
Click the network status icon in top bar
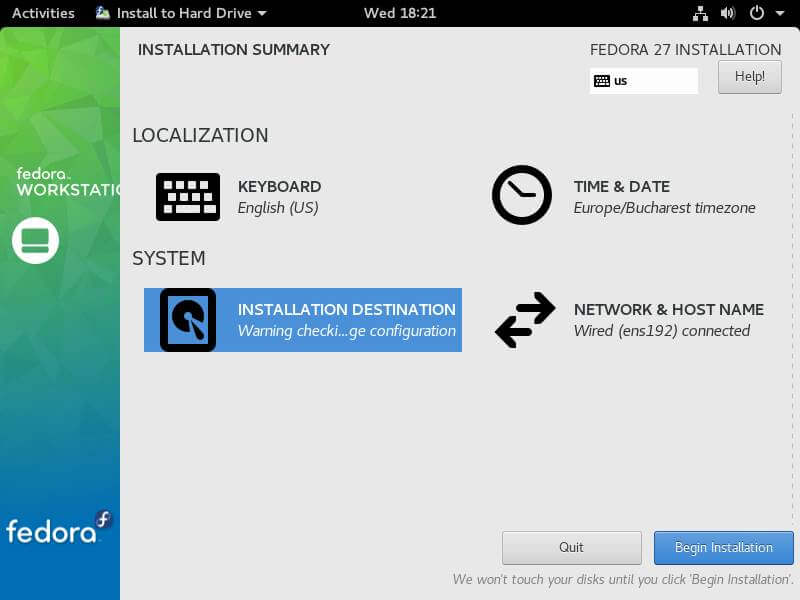coord(700,13)
